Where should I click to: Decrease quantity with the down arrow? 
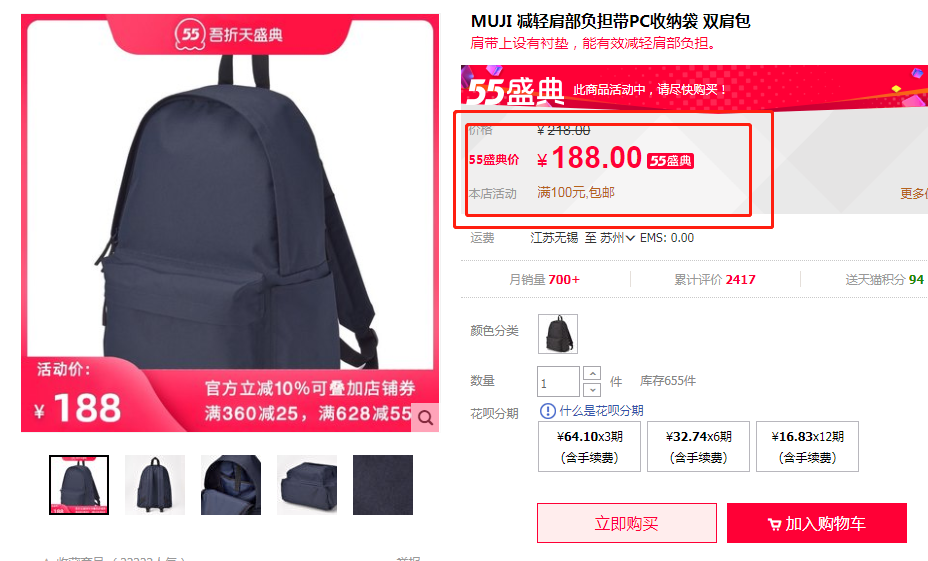click(x=592, y=389)
